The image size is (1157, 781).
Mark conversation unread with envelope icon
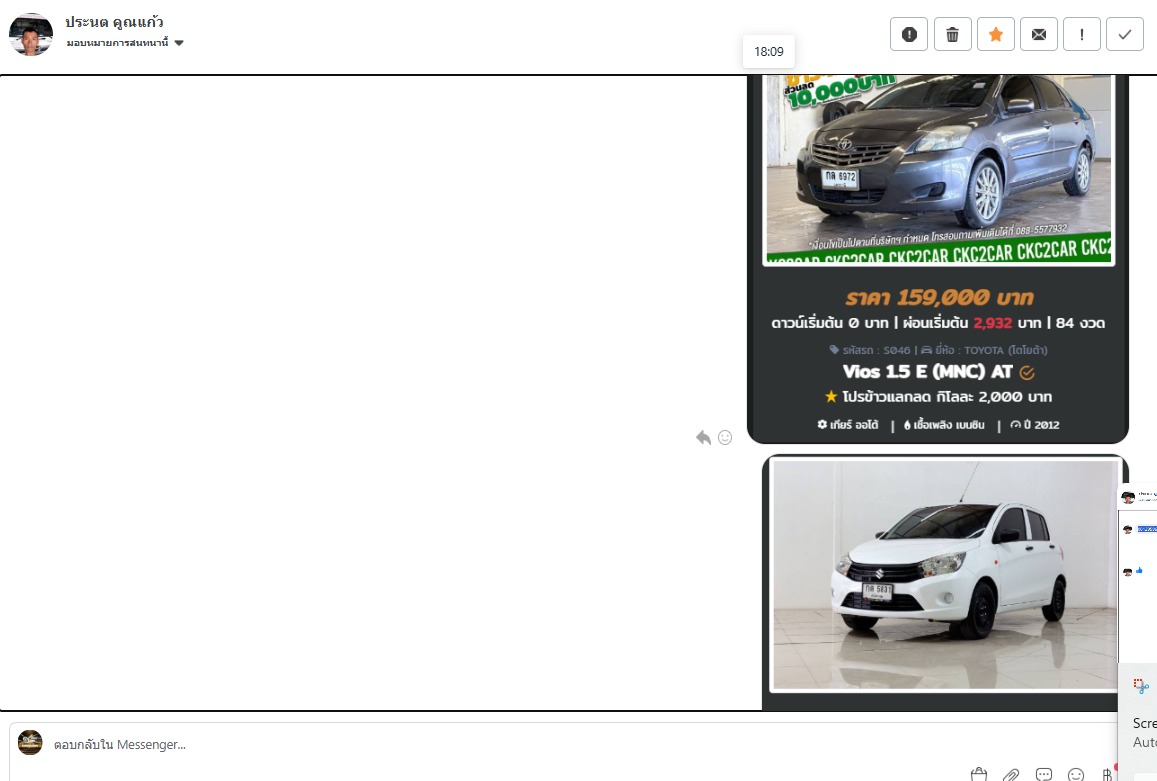[x=1039, y=34]
